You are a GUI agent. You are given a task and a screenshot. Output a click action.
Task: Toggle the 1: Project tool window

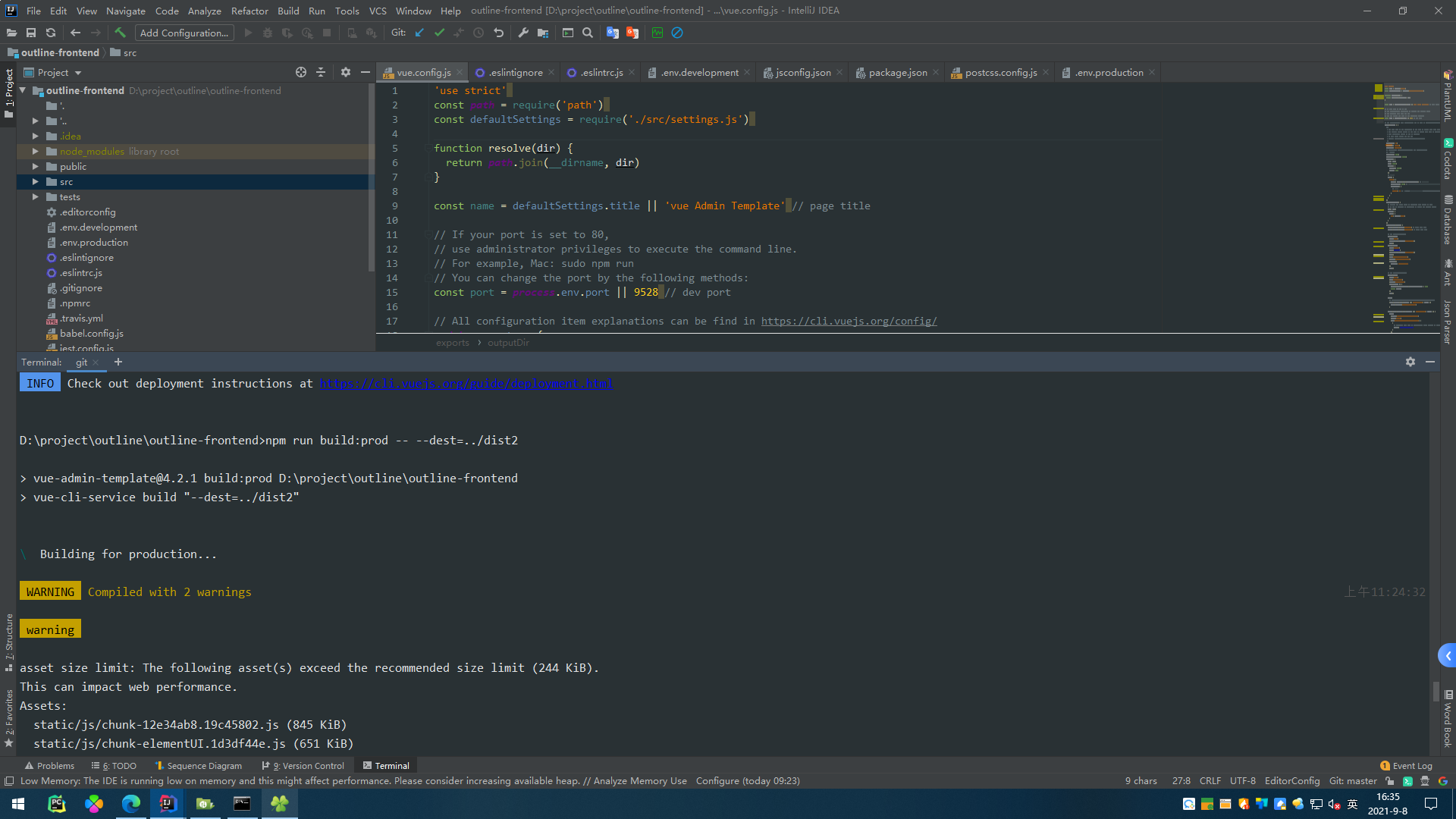8,93
